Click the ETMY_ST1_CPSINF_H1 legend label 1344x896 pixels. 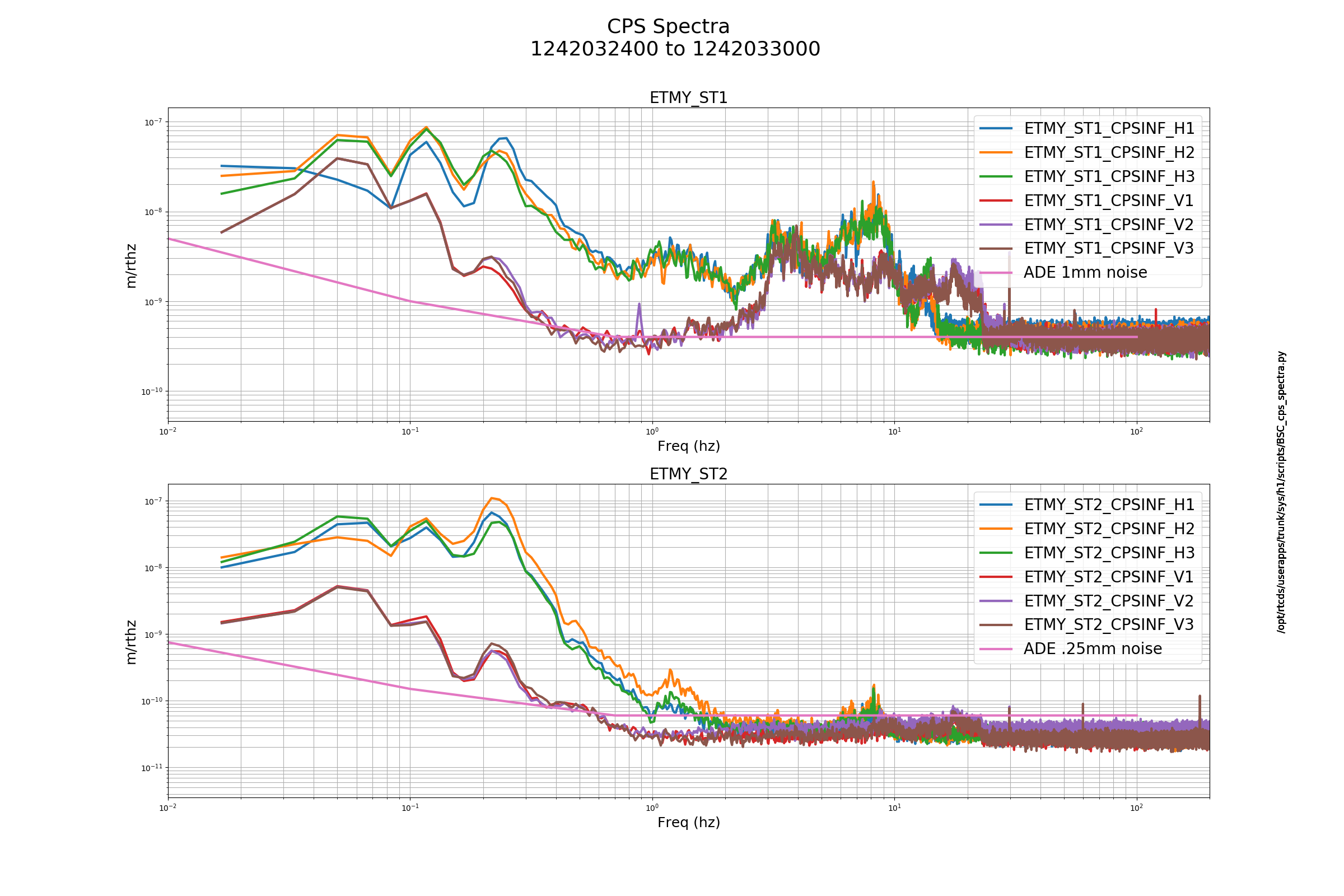click(1109, 129)
